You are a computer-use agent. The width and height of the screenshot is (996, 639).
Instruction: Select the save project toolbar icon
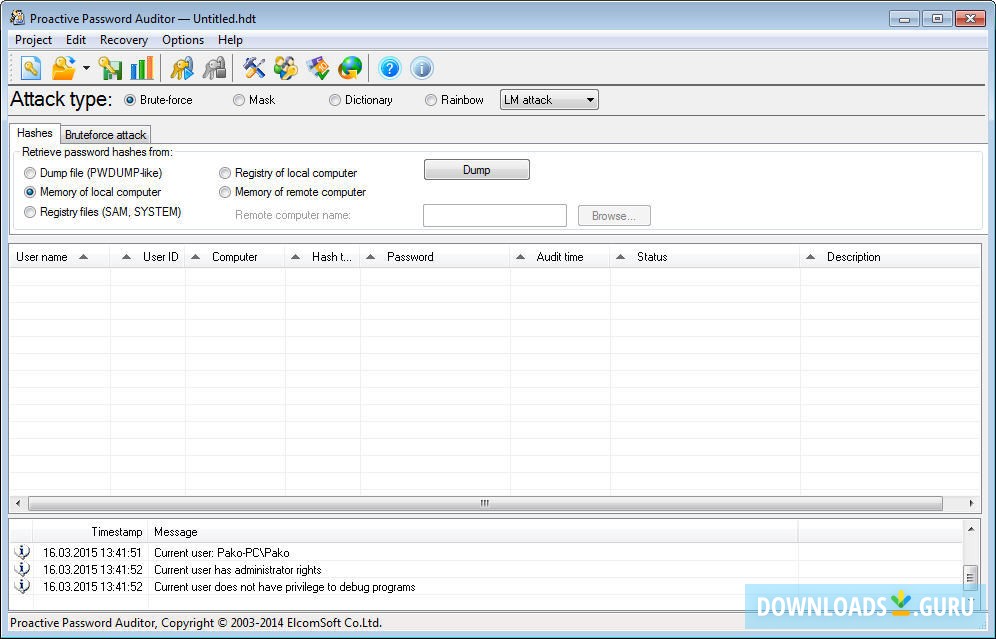coord(110,68)
